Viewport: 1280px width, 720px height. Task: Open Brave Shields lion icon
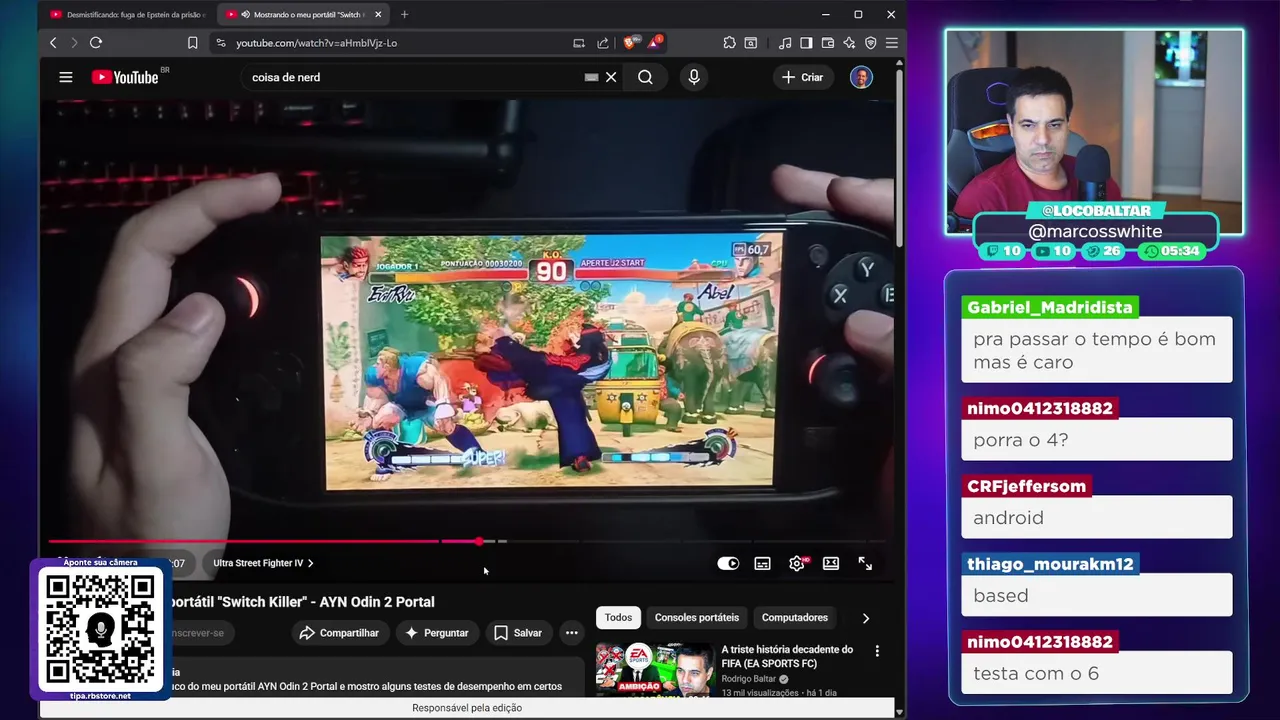tap(630, 43)
